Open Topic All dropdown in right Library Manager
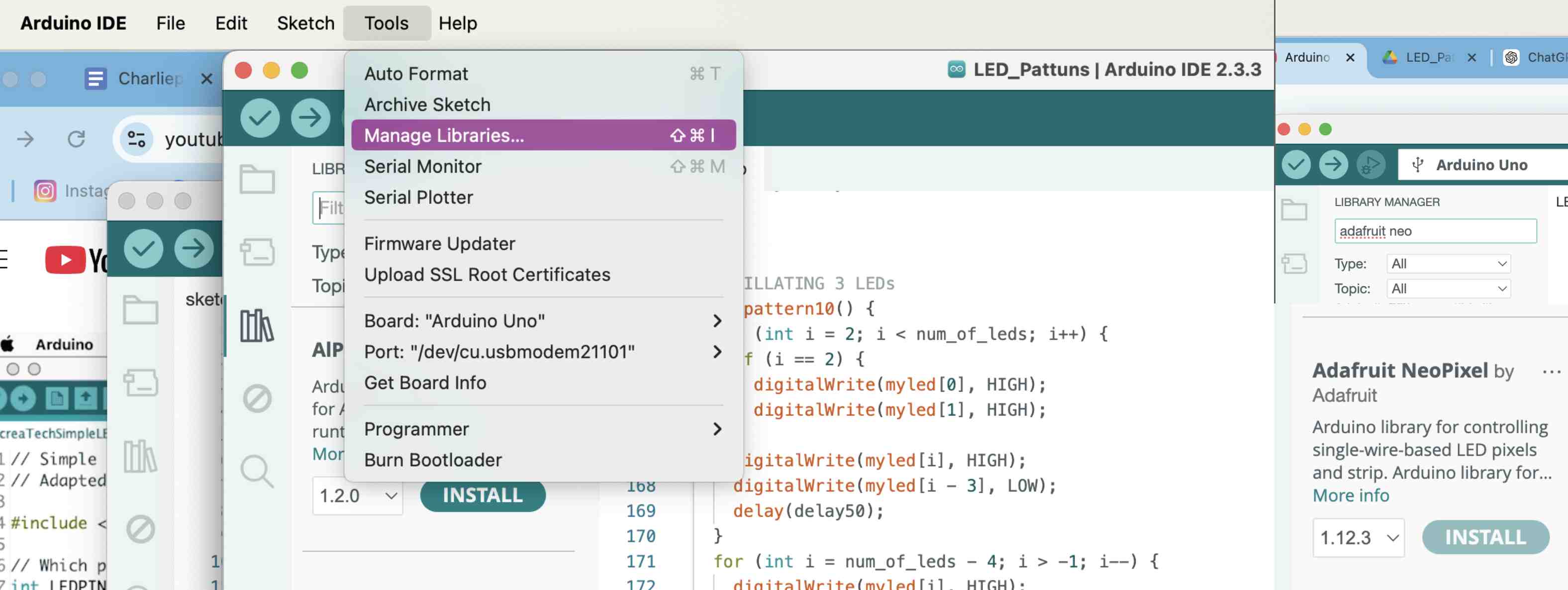 click(x=1449, y=289)
